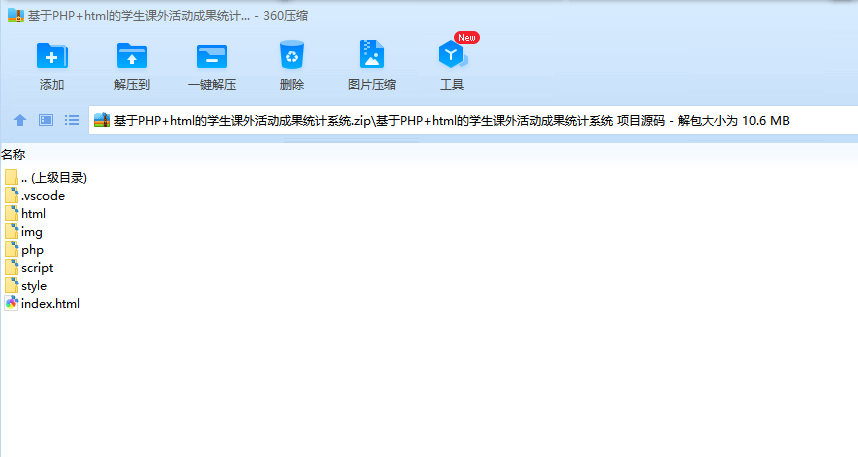Select the 'style' folder name
Screen dimensions: 858x457
coord(34,286)
